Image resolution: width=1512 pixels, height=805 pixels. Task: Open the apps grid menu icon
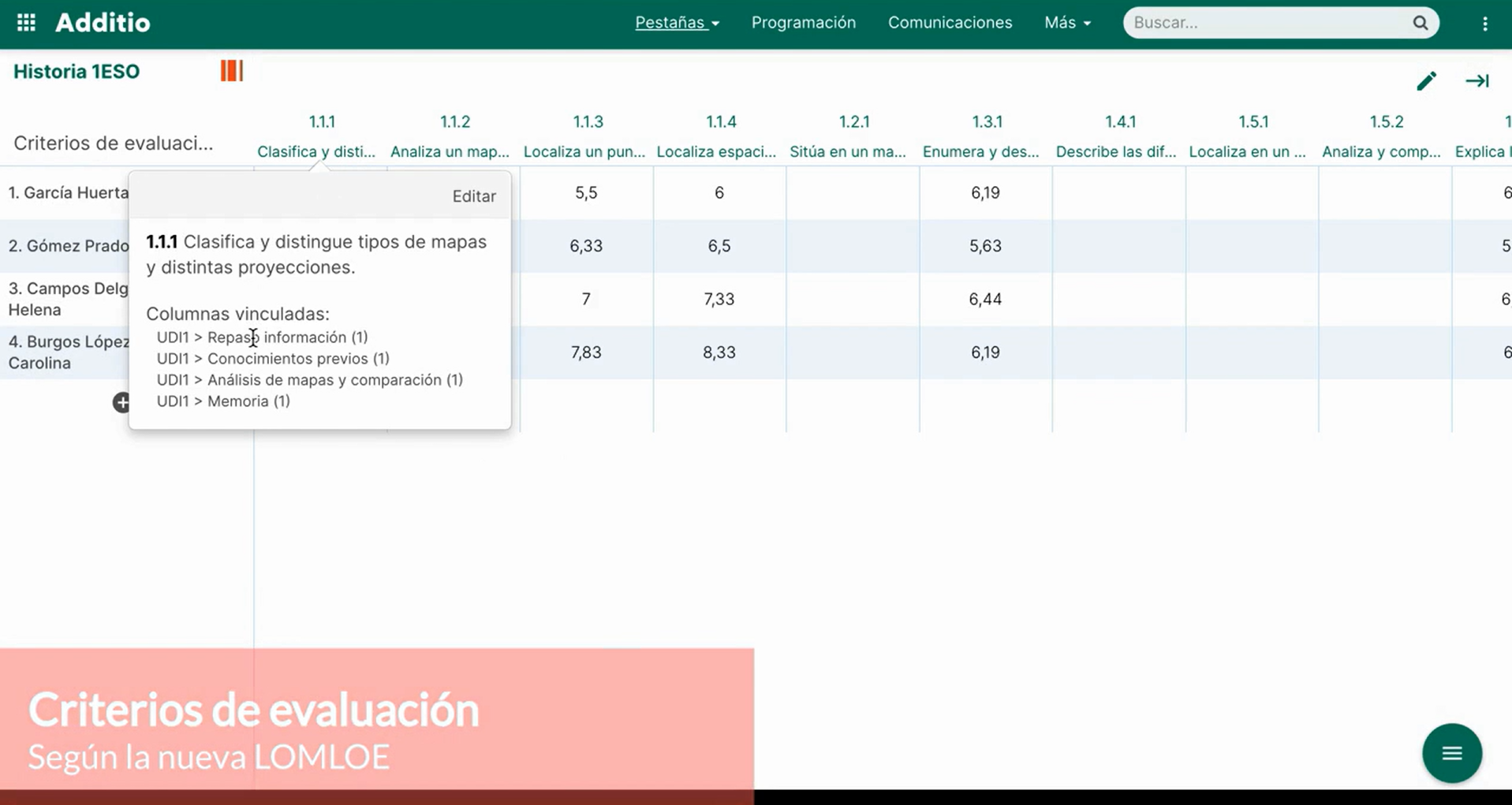click(x=26, y=23)
